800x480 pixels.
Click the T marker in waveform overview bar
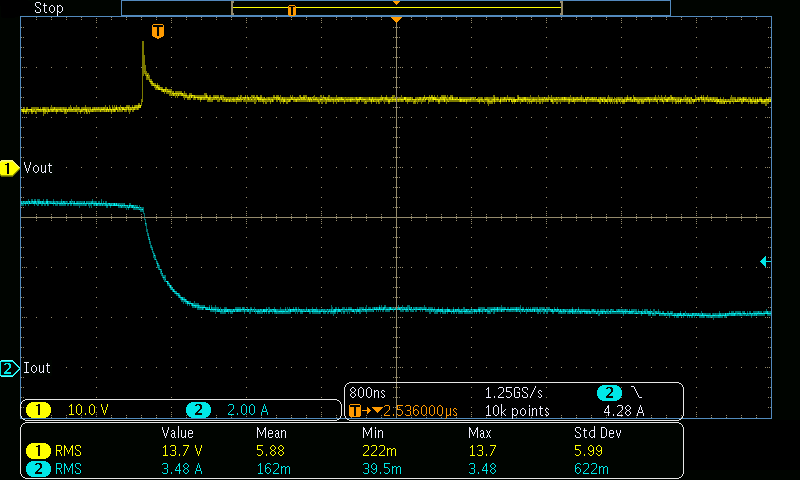292,11
